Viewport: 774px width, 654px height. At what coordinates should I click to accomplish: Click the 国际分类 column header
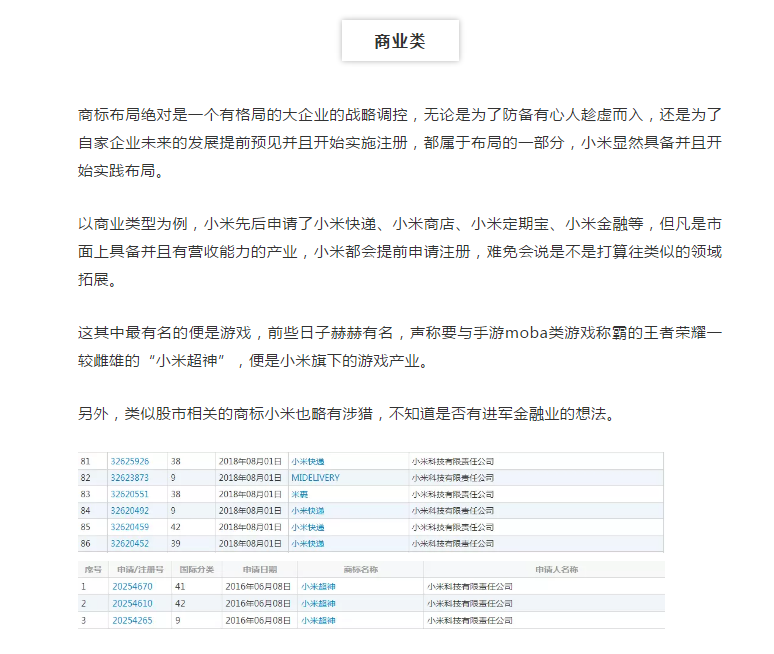click(196, 570)
